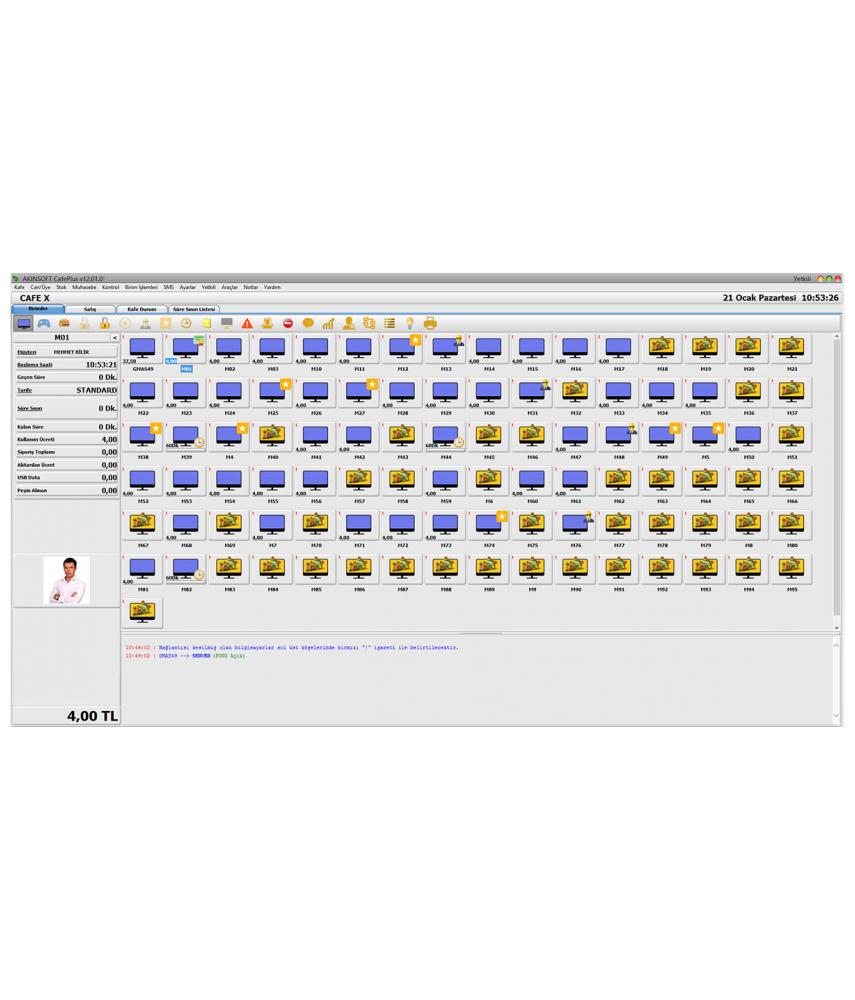Open the Muhasebe menu
855x1000 pixels.
[84, 287]
